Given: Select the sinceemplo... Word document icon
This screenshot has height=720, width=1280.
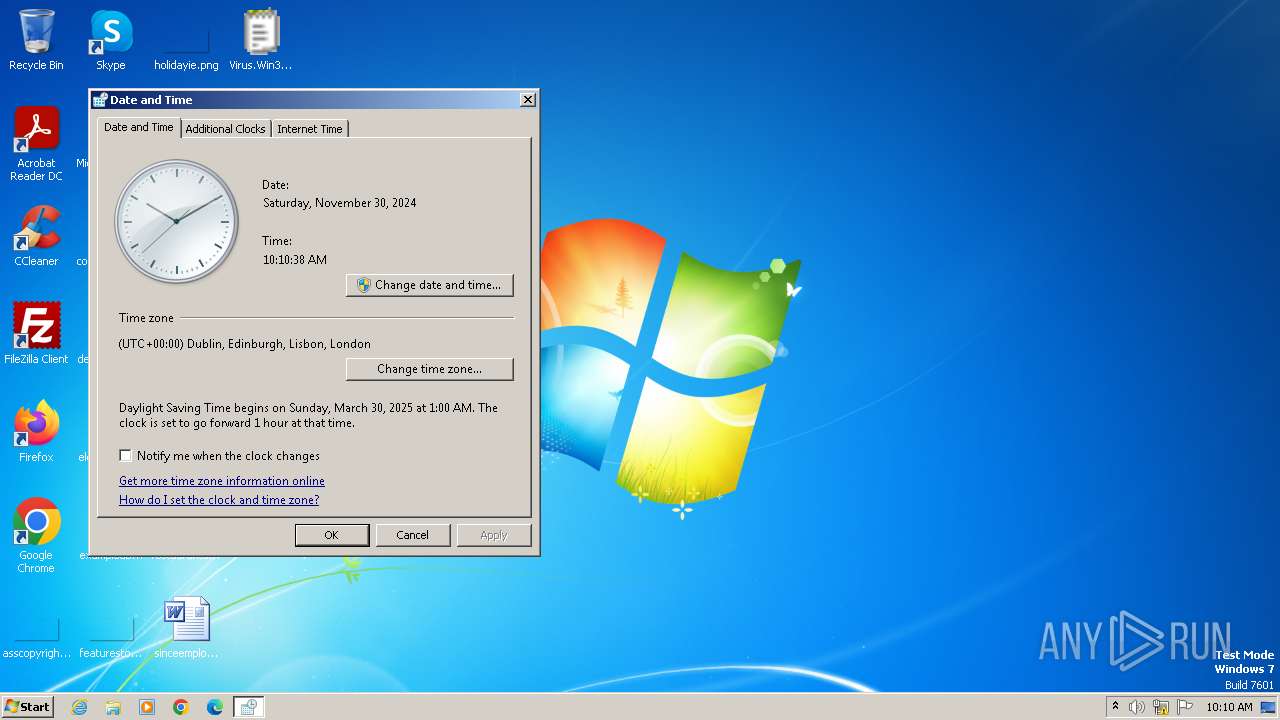Looking at the screenshot, I should (186, 627).
